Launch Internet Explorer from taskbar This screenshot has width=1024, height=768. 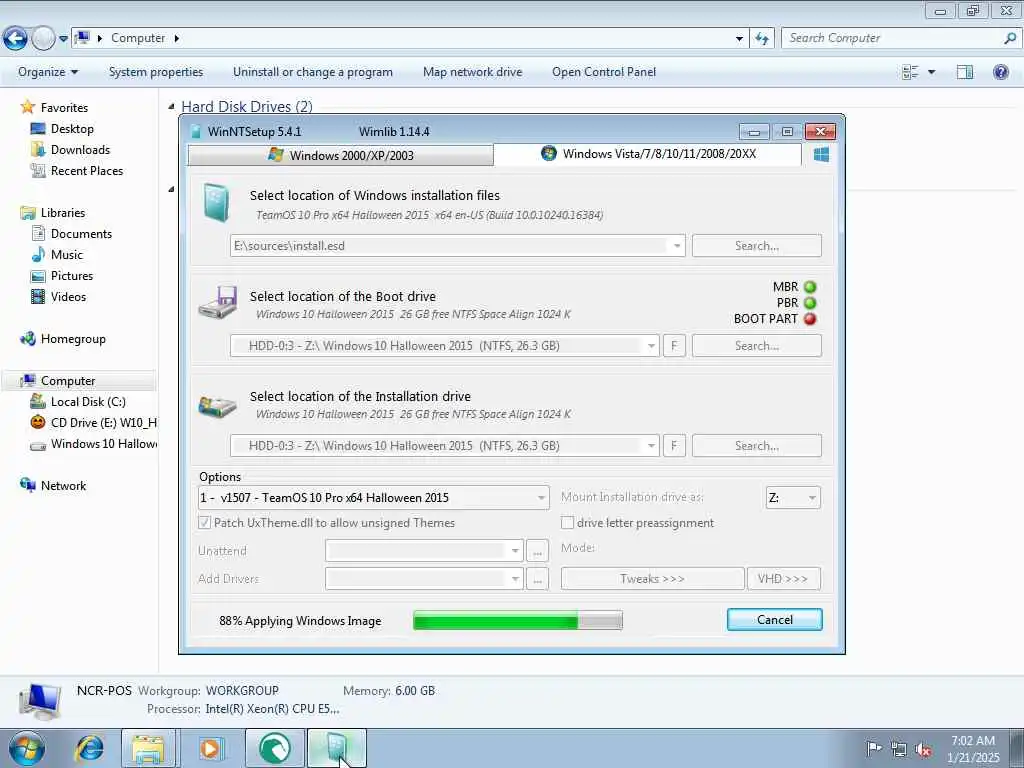click(x=89, y=748)
